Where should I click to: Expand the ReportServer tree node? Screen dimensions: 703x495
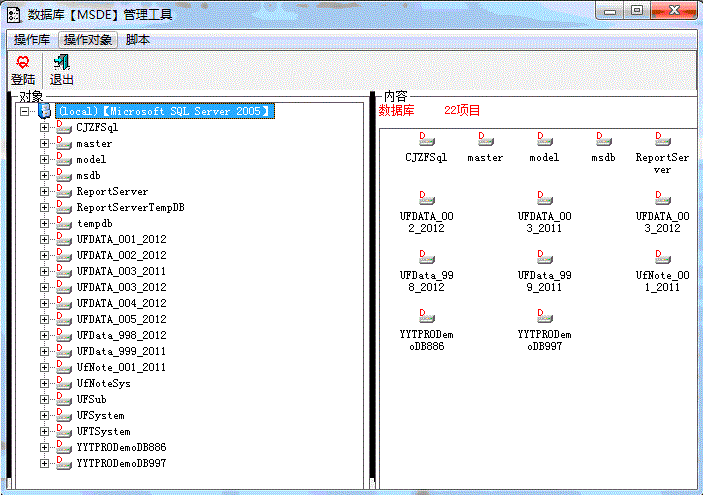(x=44, y=191)
